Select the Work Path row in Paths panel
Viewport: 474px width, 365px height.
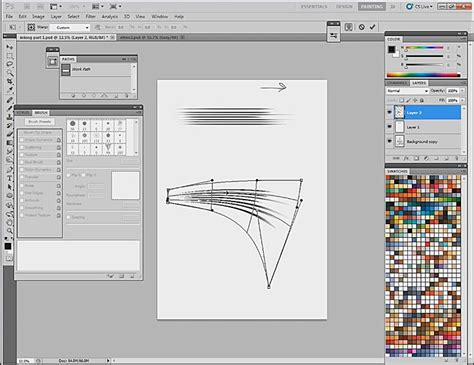pyautogui.click(x=96, y=69)
